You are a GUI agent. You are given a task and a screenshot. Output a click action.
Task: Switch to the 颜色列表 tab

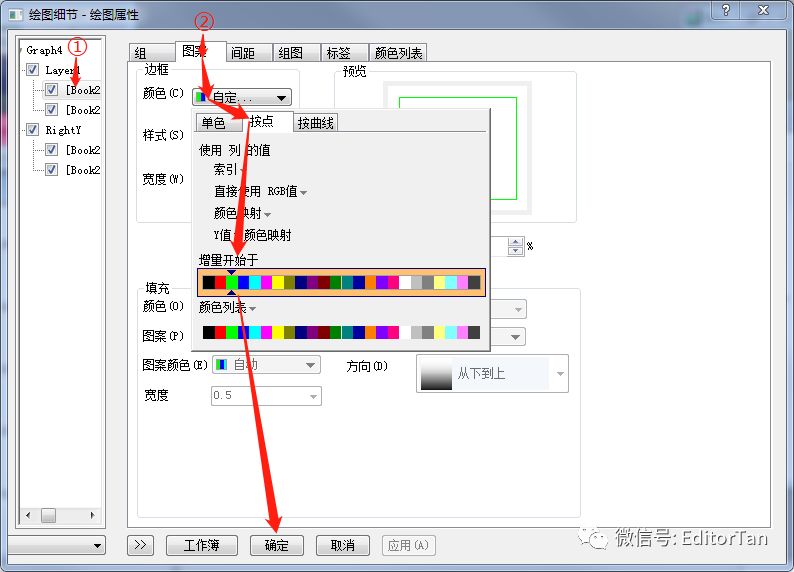[x=398, y=53]
